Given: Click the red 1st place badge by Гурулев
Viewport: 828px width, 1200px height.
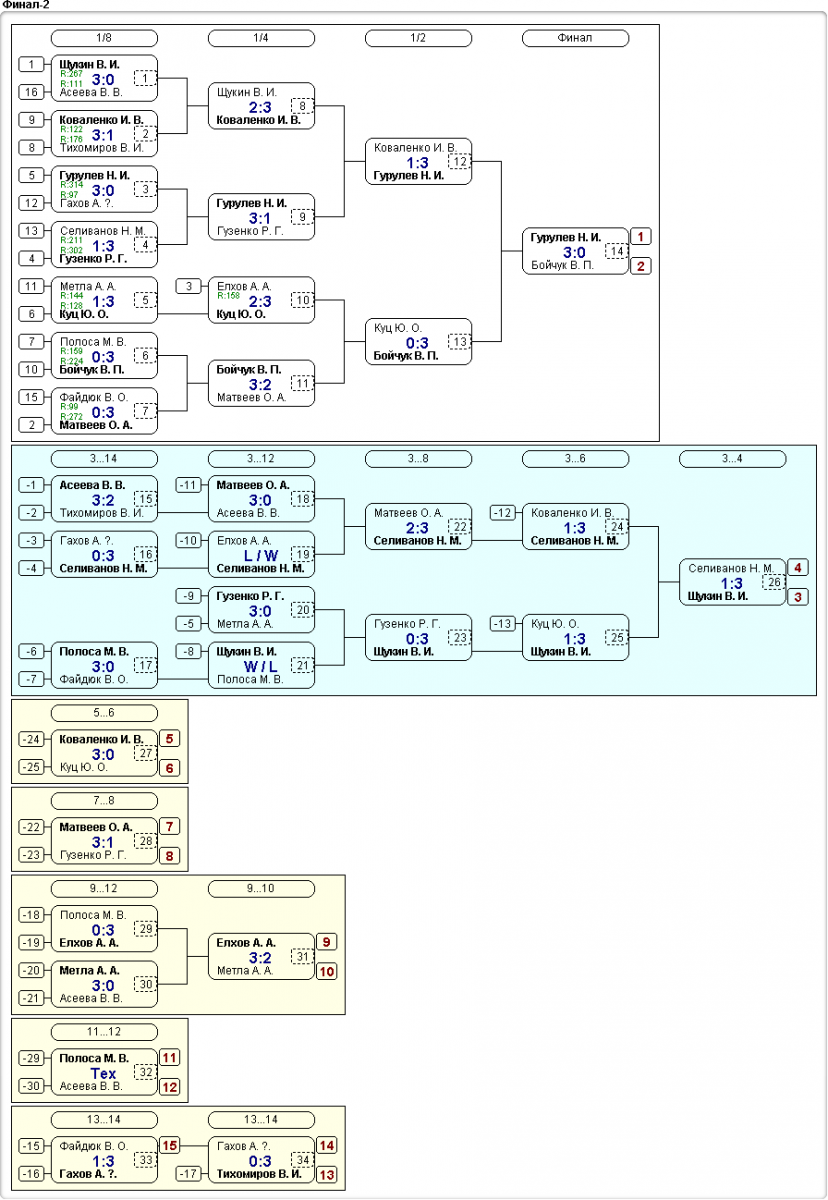Looking at the screenshot, I should [641, 237].
